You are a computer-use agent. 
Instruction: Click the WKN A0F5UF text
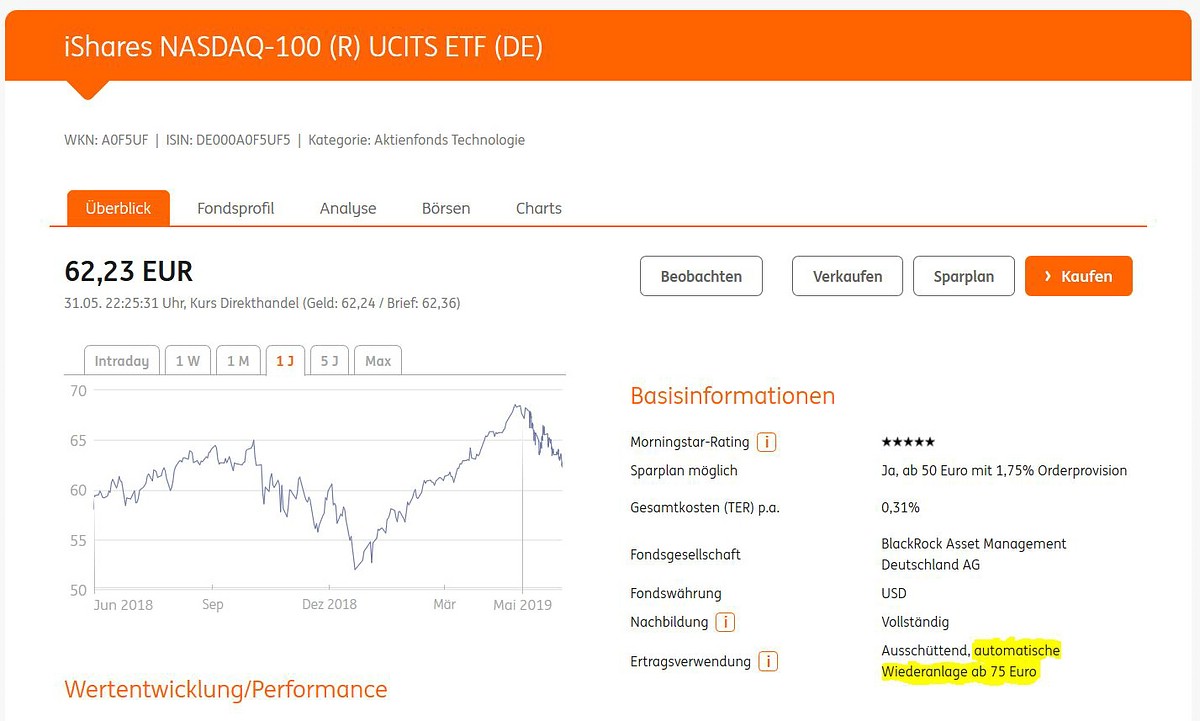[106, 140]
